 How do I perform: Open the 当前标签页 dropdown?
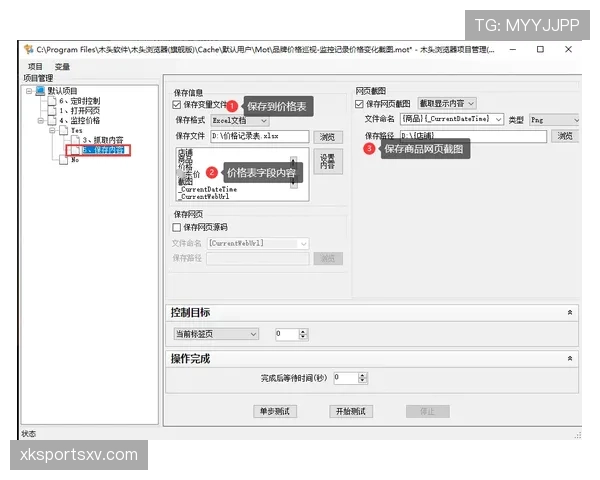[x=216, y=334]
